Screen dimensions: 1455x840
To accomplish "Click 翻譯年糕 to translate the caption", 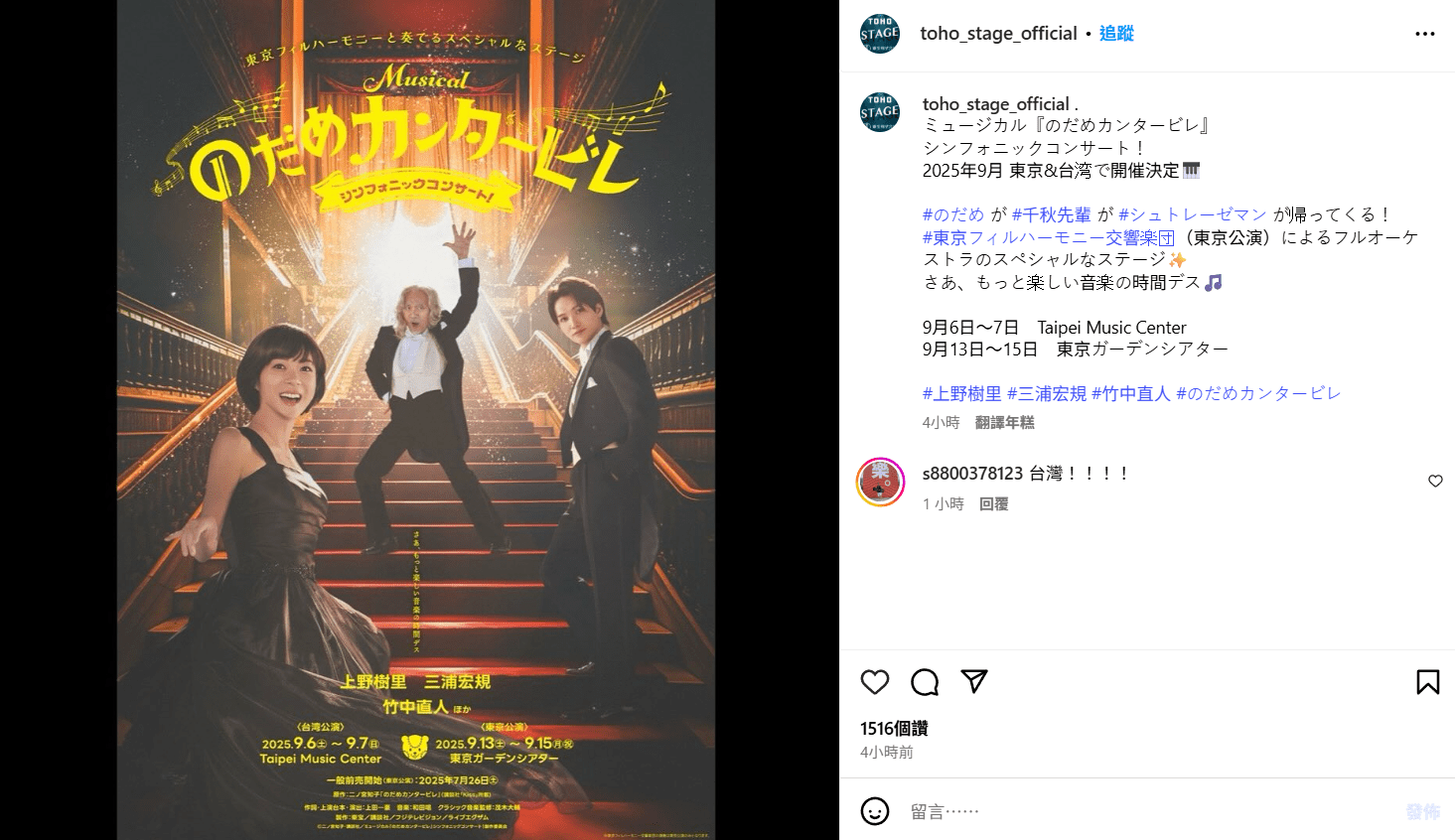I will pyautogui.click(x=1005, y=423).
